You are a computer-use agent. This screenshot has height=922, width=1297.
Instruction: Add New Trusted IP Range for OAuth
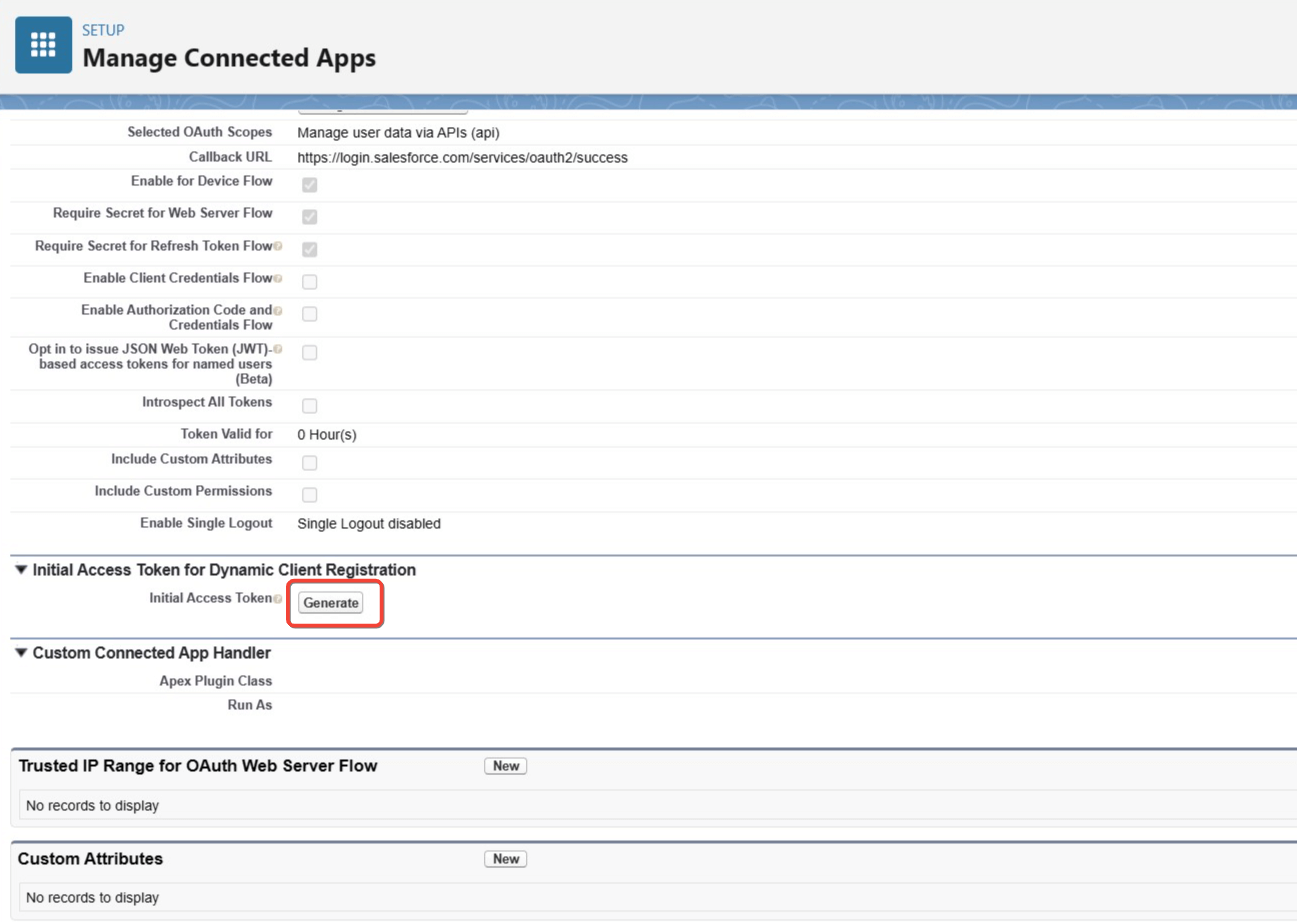point(506,766)
